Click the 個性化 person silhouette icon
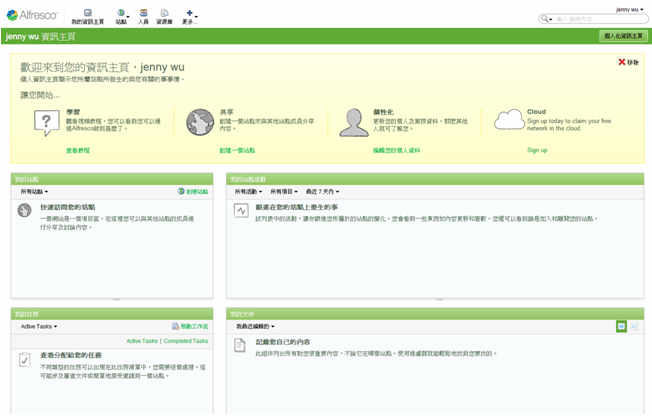The image size is (652, 416). coord(354,123)
